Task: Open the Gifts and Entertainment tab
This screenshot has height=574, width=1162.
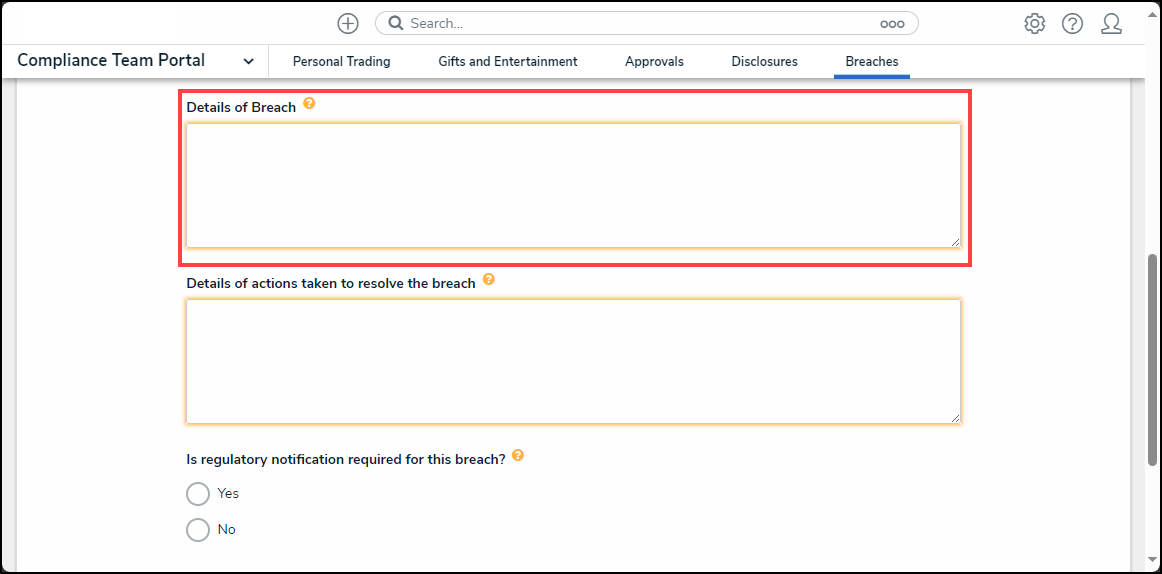Action: click(507, 62)
